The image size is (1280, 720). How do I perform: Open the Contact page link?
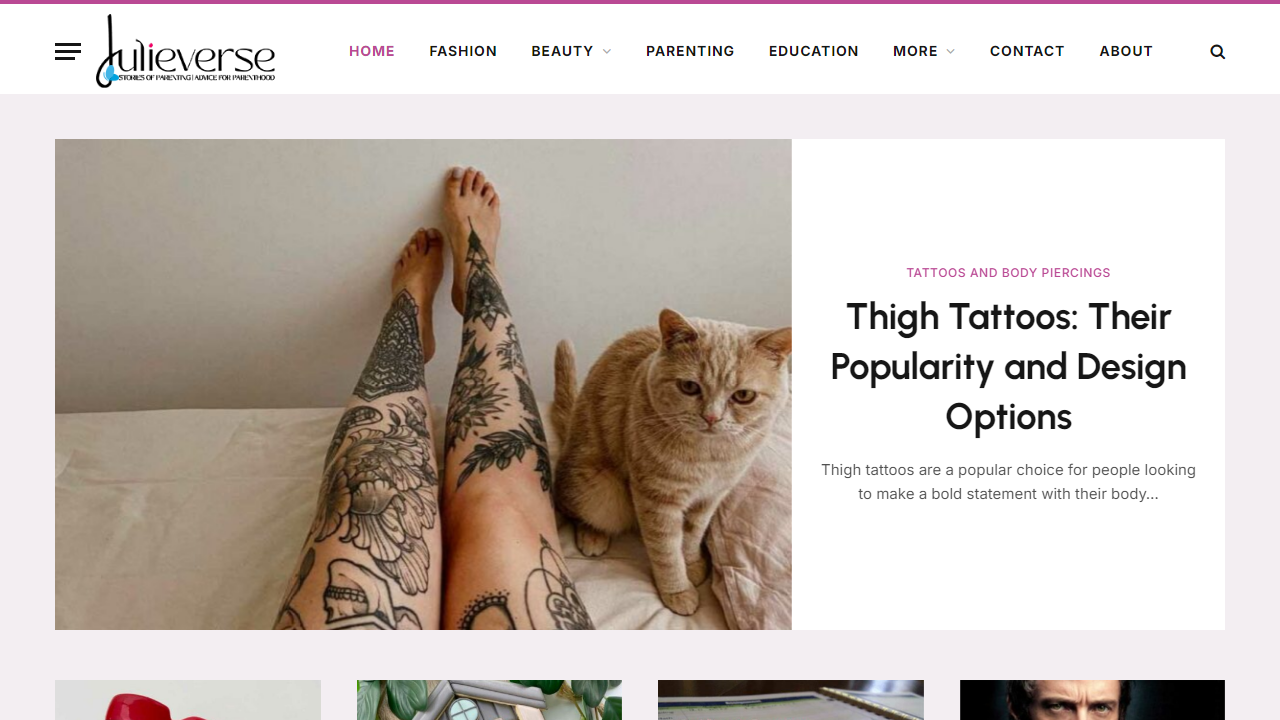click(1027, 51)
